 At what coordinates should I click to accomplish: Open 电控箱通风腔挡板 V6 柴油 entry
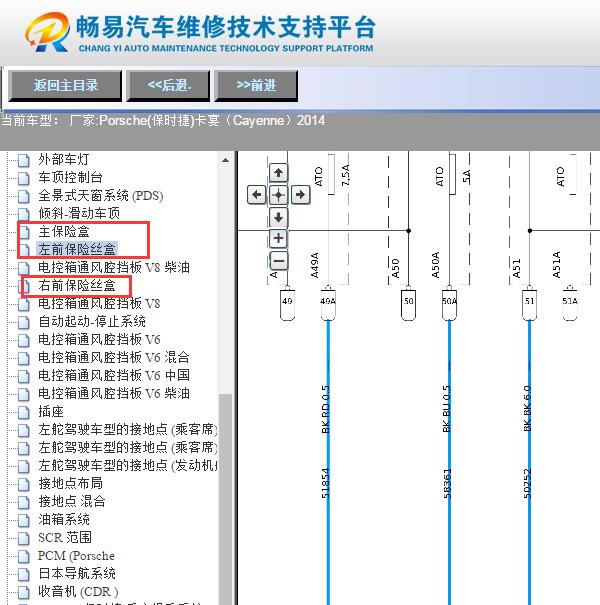click(114, 393)
